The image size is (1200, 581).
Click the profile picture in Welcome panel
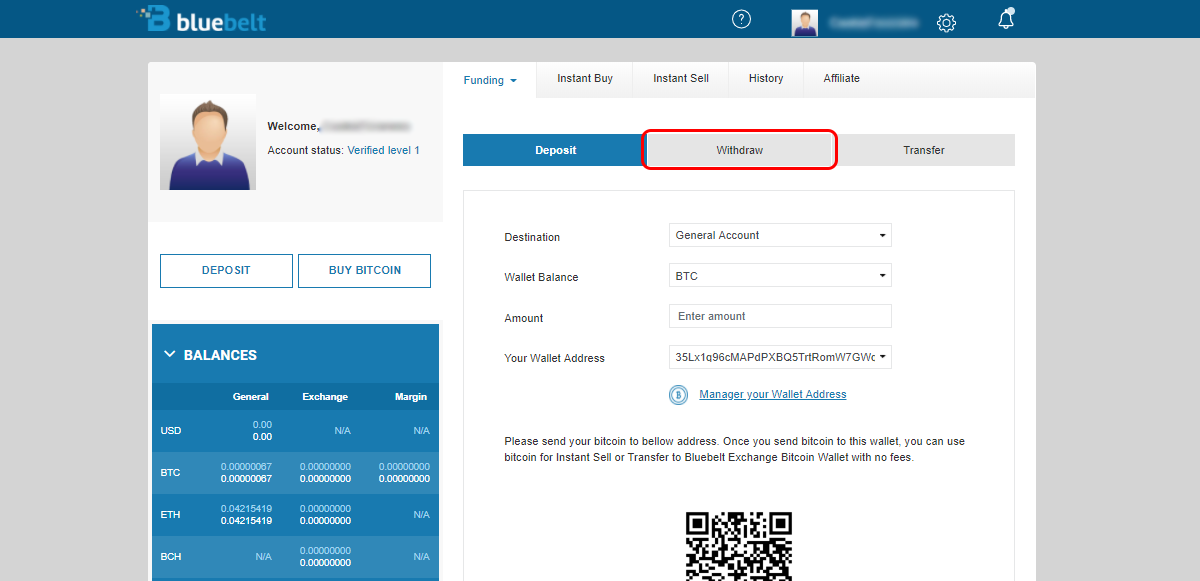pyautogui.click(x=208, y=142)
